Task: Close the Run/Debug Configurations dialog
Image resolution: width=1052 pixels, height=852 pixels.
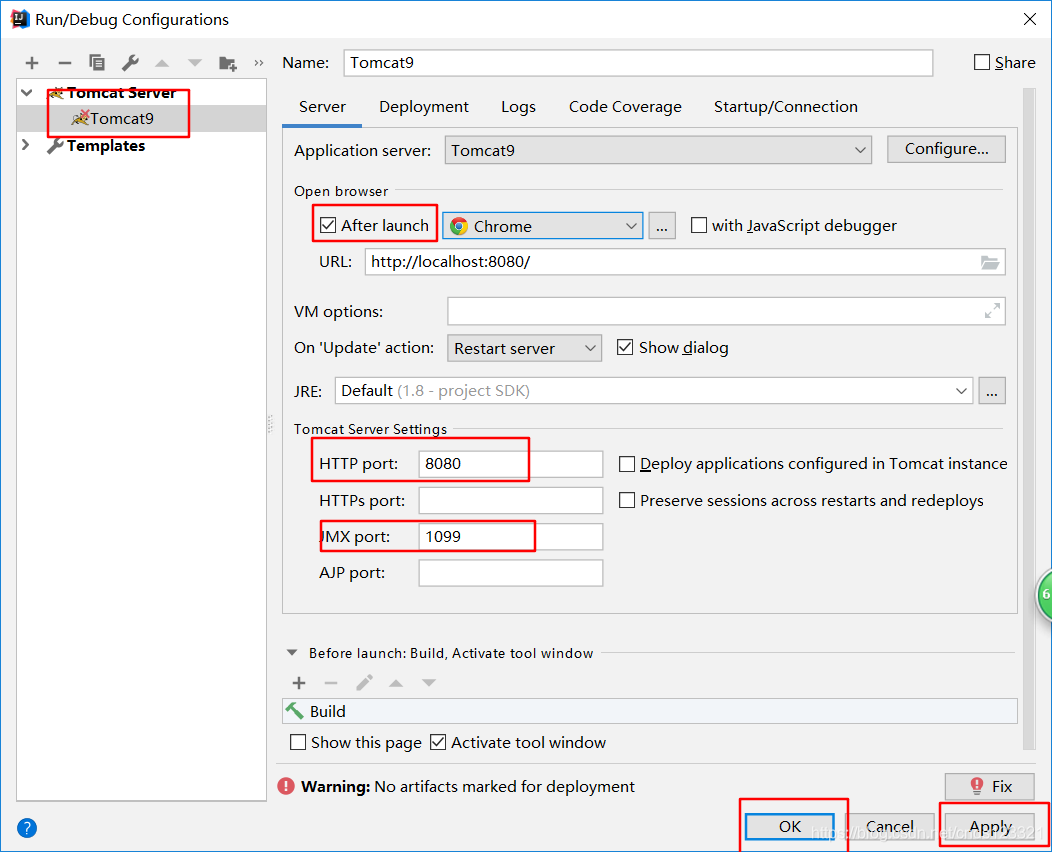Action: (1030, 19)
